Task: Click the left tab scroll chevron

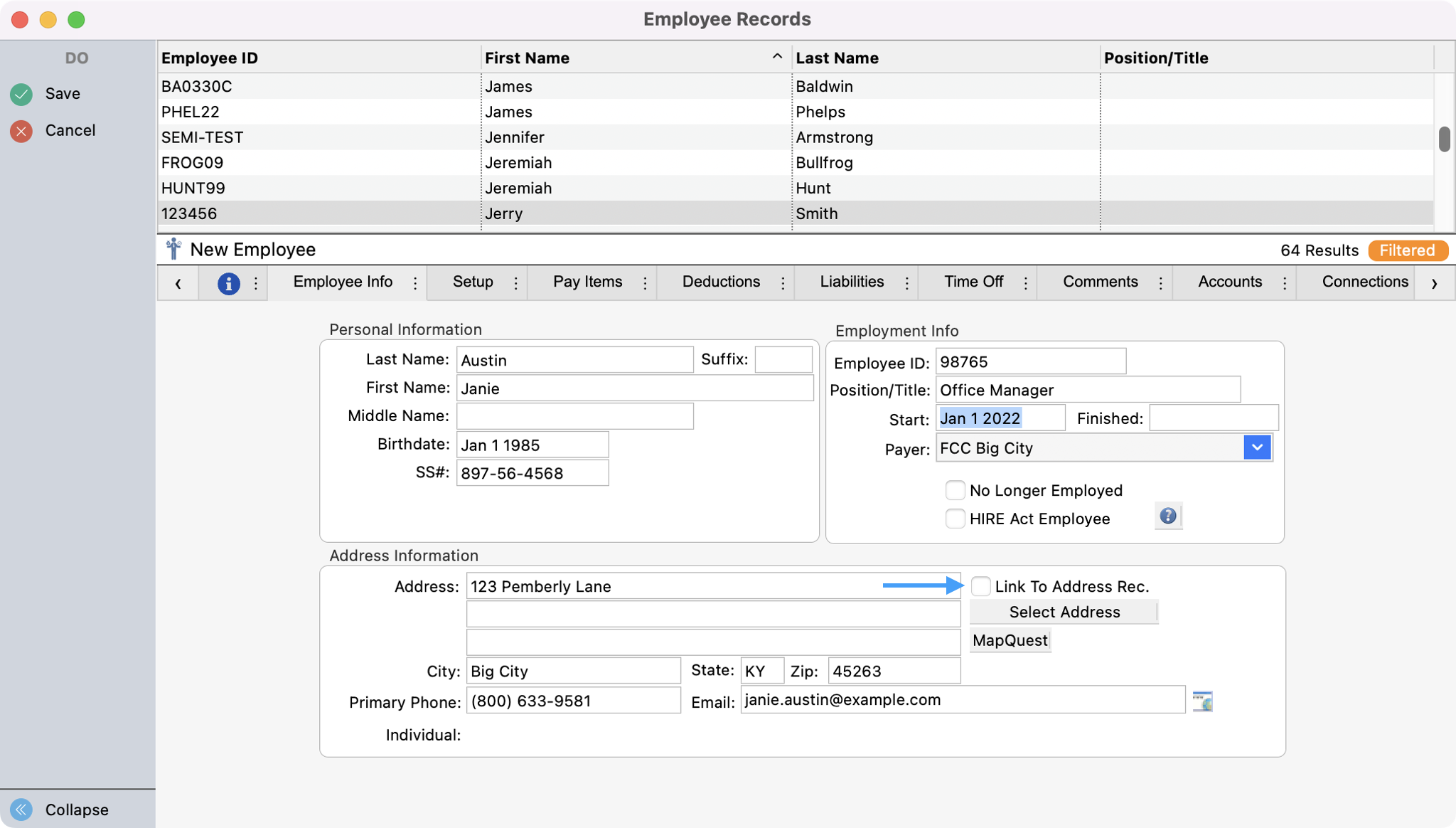Action: 177,282
